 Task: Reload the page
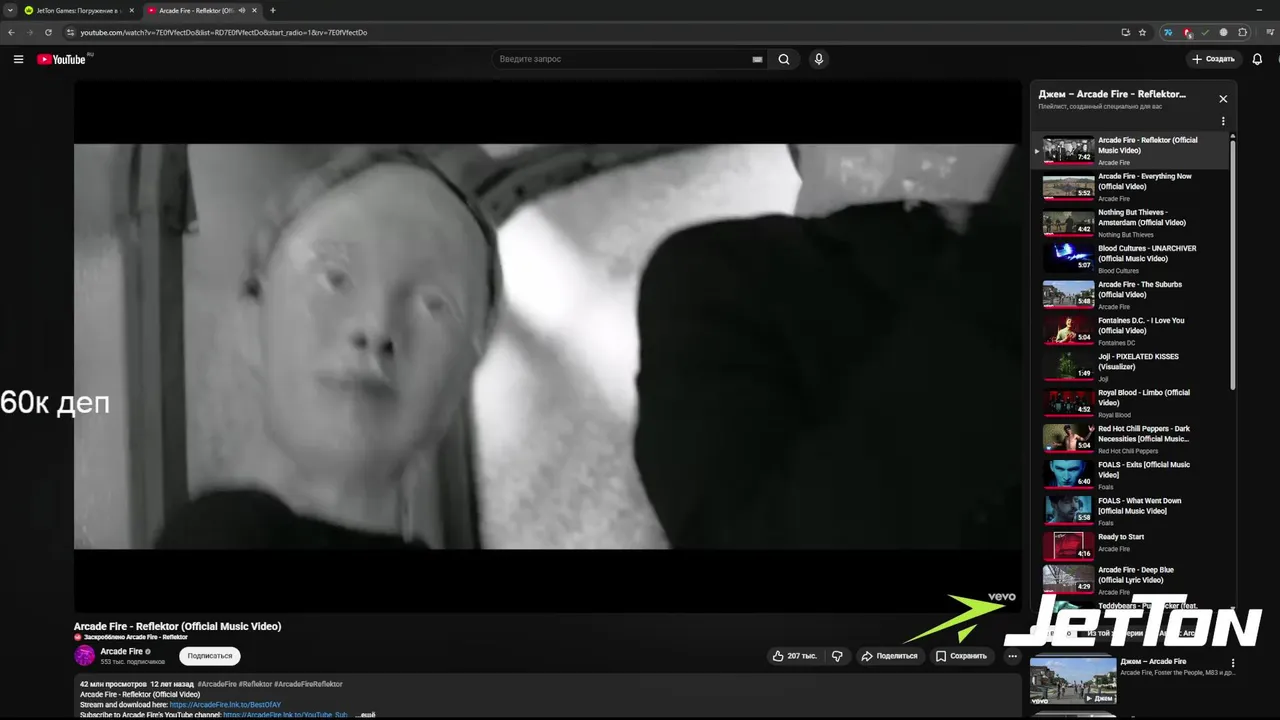click(x=48, y=32)
